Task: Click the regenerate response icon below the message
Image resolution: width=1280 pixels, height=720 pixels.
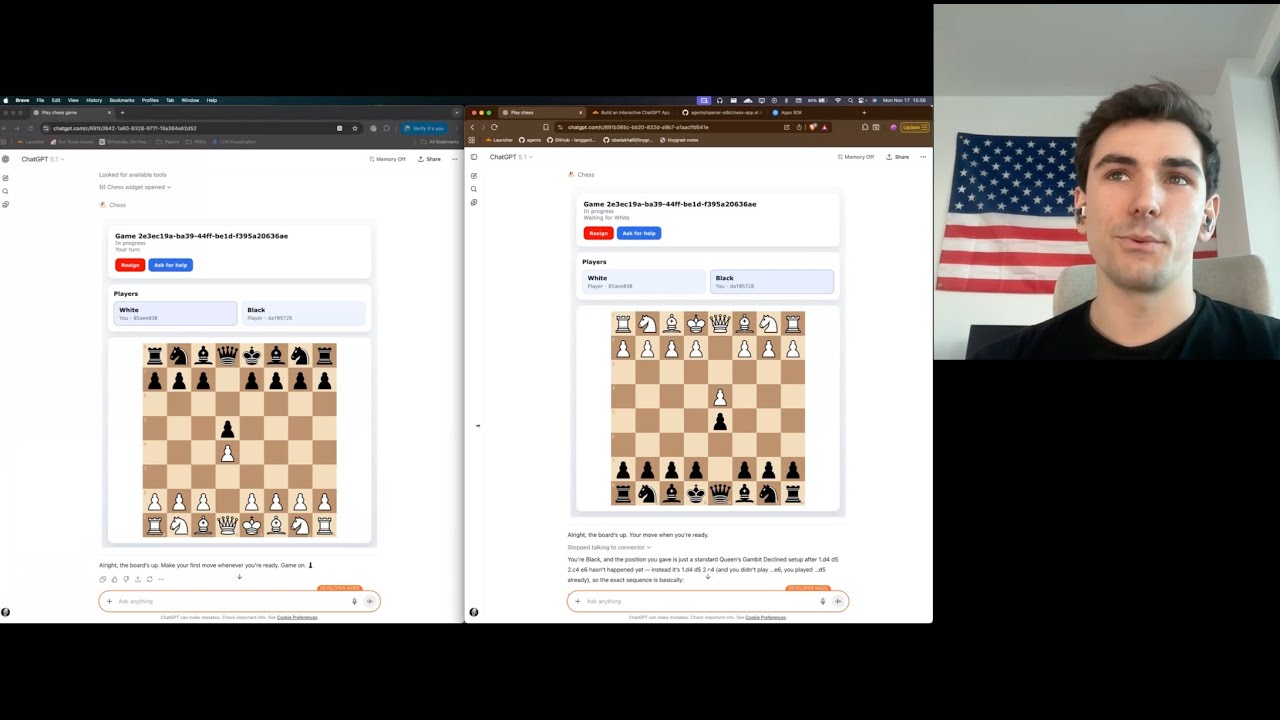Action: pos(150,579)
